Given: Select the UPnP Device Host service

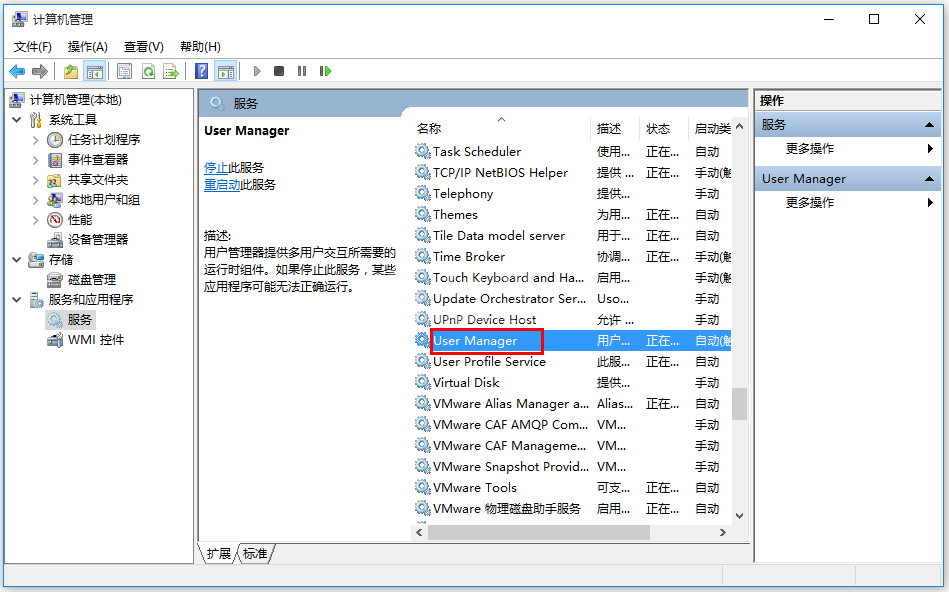Looking at the screenshot, I should pyautogui.click(x=572, y=320).
